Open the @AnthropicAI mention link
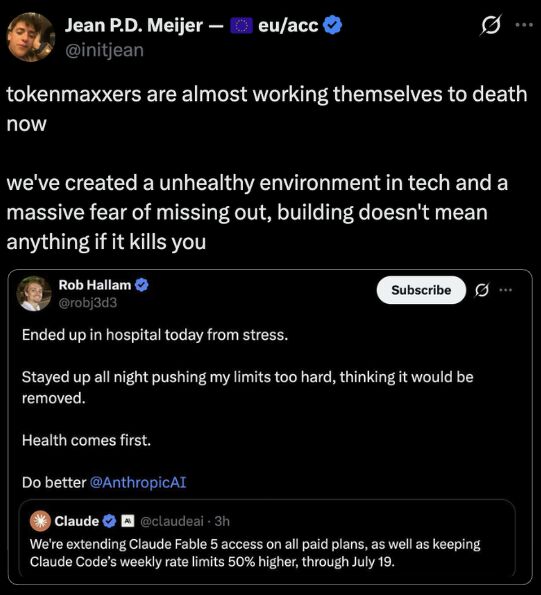Image resolution: width=541 pixels, height=595 pixels. coord(138,482)
